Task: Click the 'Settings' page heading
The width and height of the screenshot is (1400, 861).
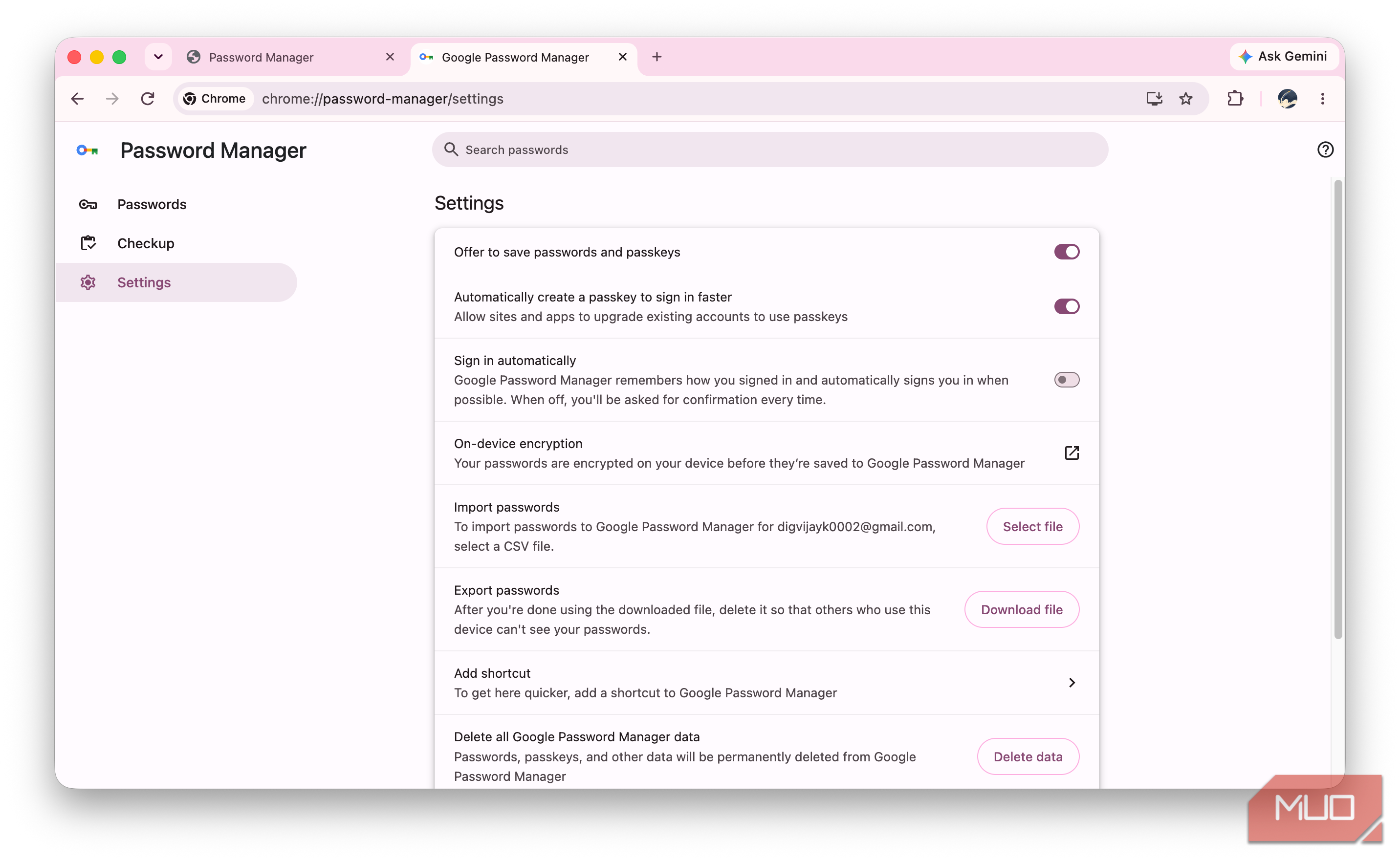Action: 469,203
